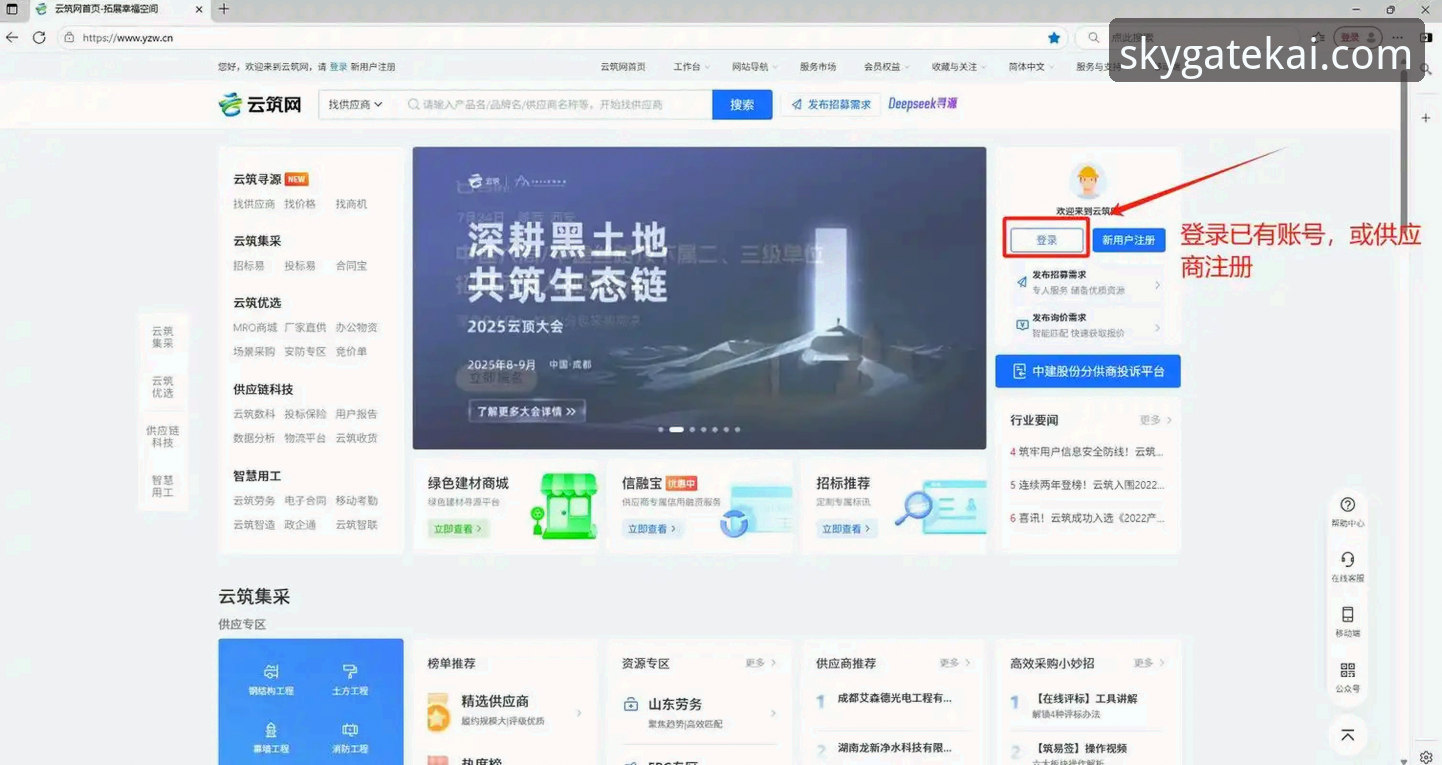
Task: Click the browser sidebar plus icon
Action: coord(1426,118)
